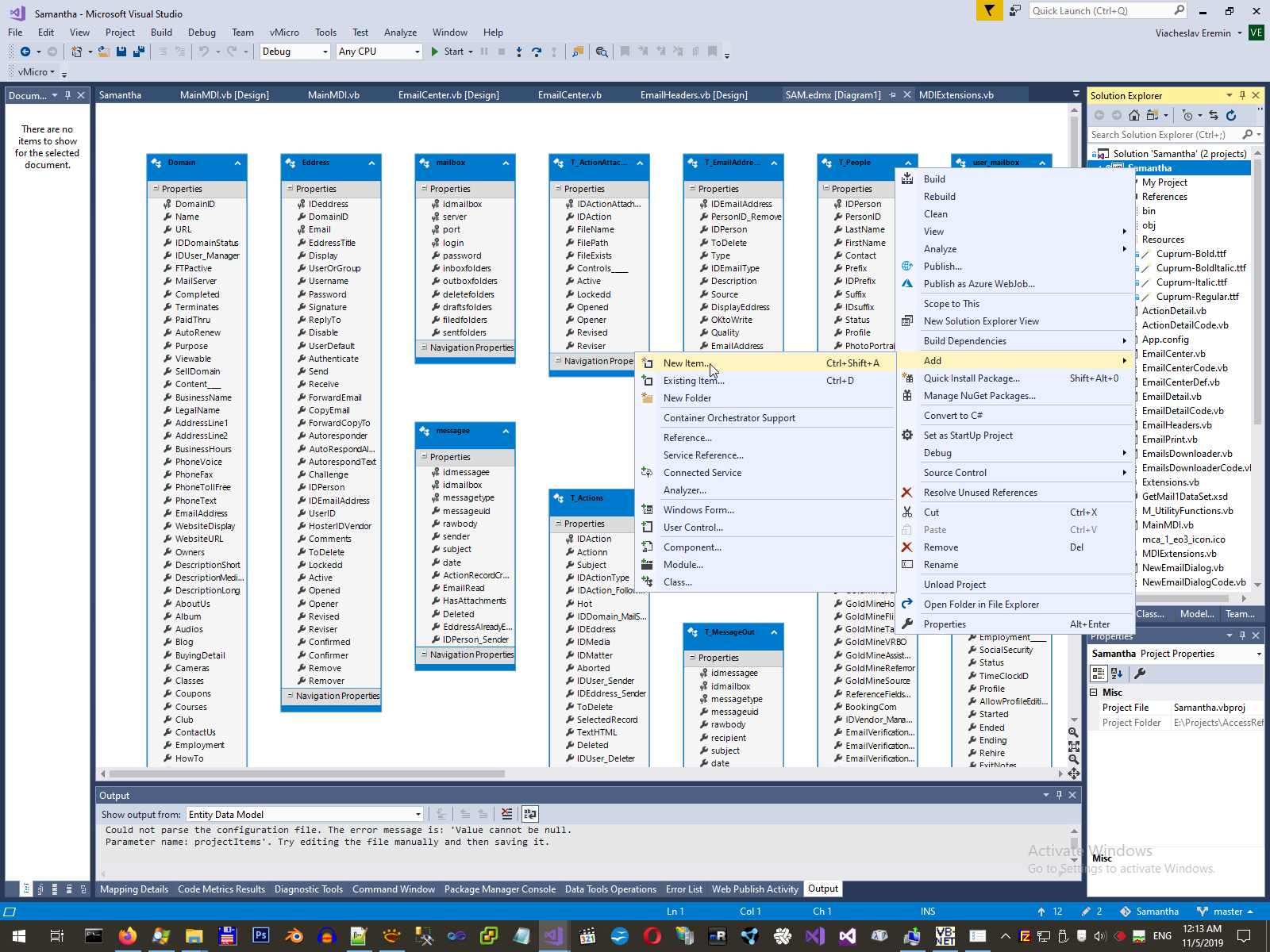Open Photoshop from the taskbar
The width and height of the screenshot is (1270, 952).
pyautogui.click(x=260, y=936)
